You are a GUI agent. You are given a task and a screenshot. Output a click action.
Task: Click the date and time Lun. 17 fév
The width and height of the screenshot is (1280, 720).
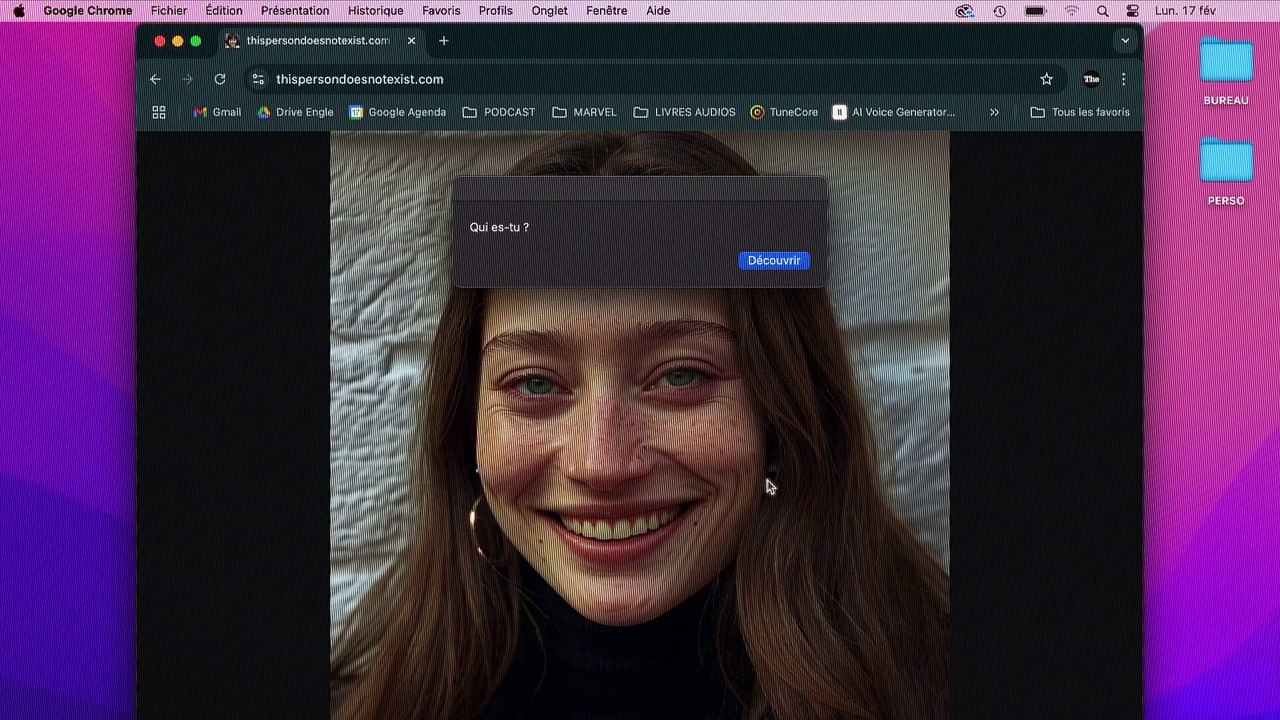point(1186,11)
